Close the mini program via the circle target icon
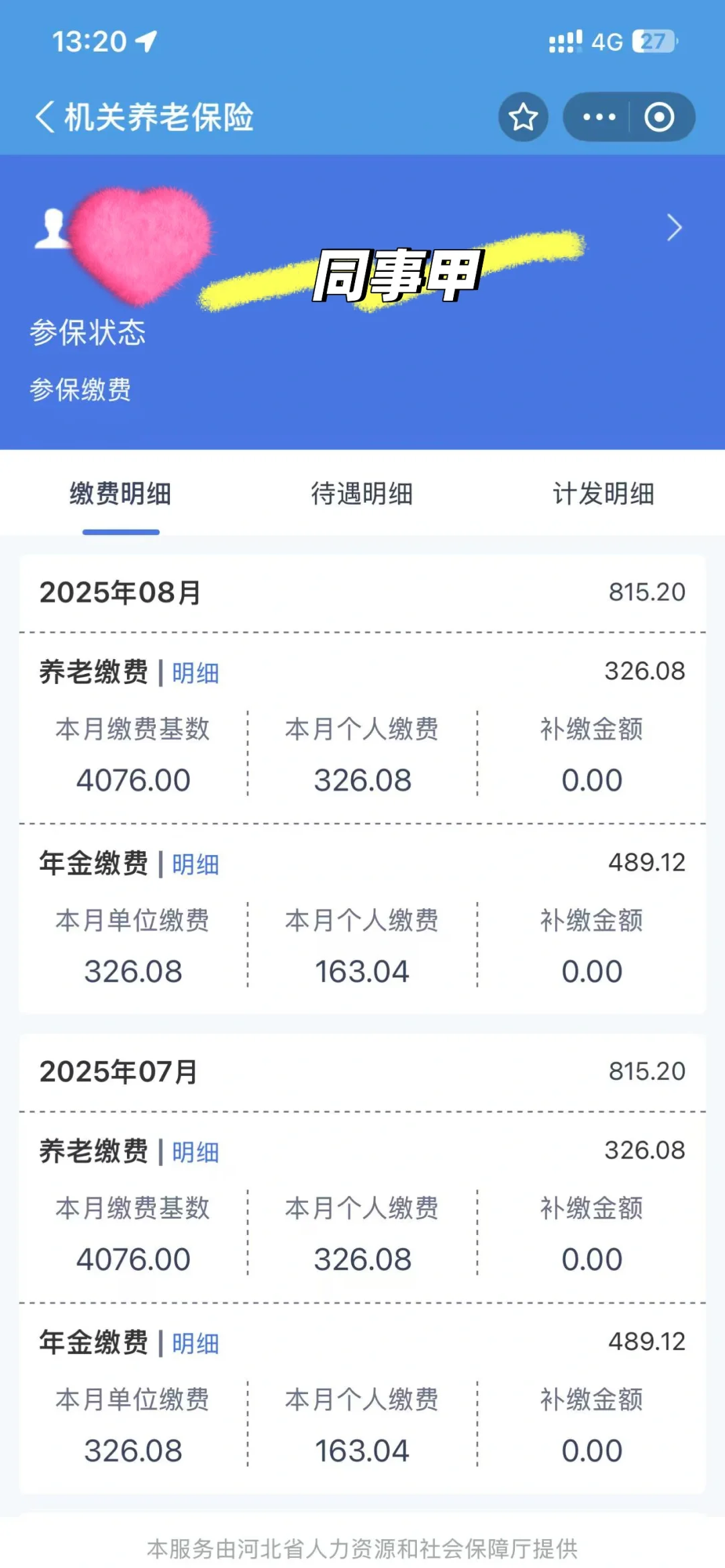The height and width of the screenshot is (1568, 725). coord(659,117)
